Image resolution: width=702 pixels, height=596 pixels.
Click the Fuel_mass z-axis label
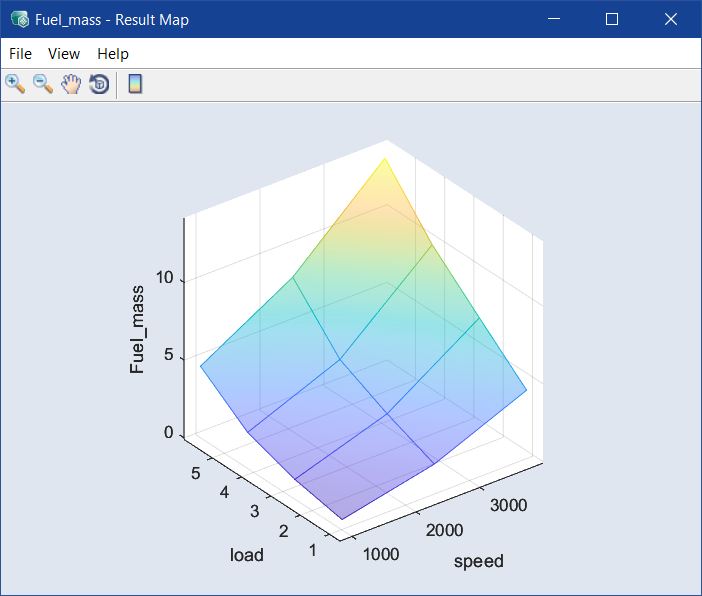137,329
